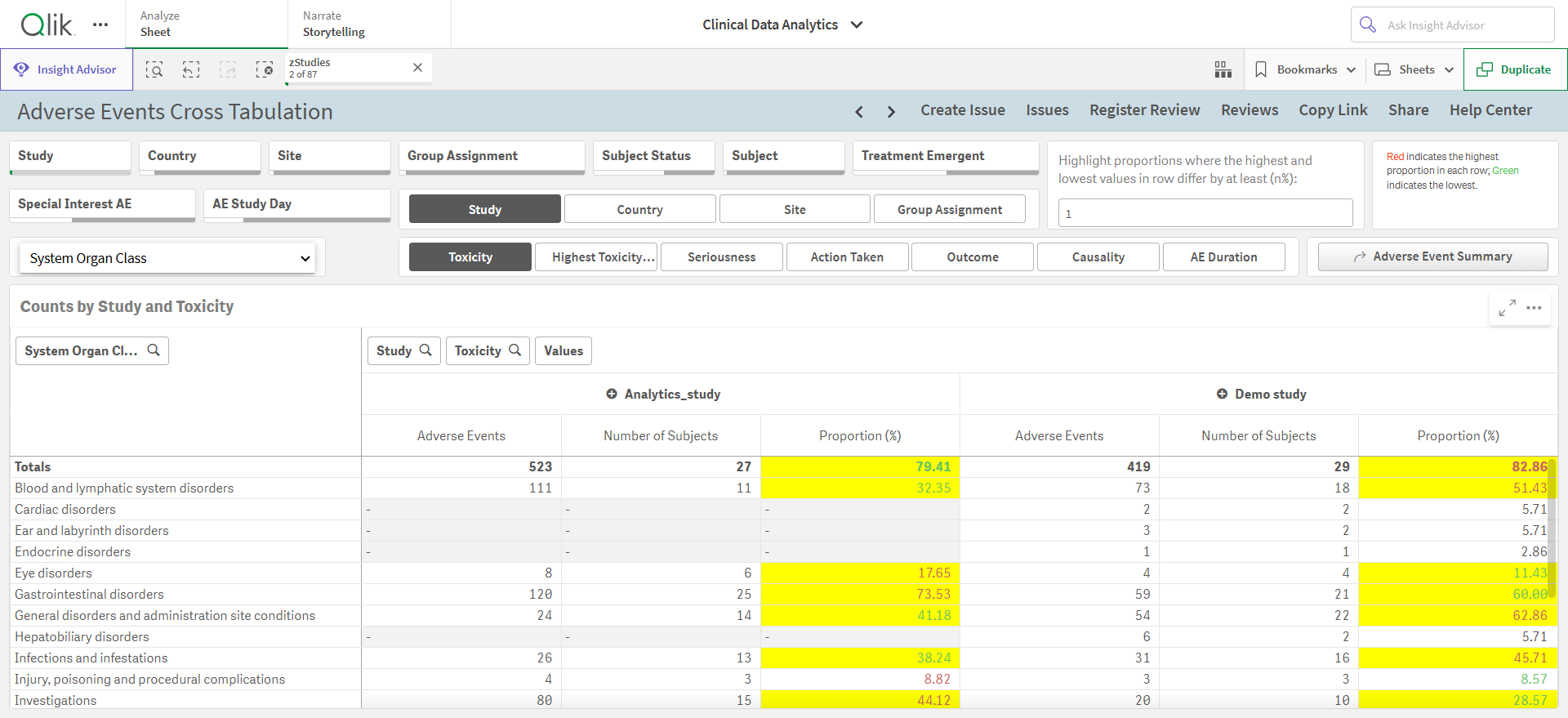
Task: Open the Country filter pane
Action: click(x=200, y=157)
